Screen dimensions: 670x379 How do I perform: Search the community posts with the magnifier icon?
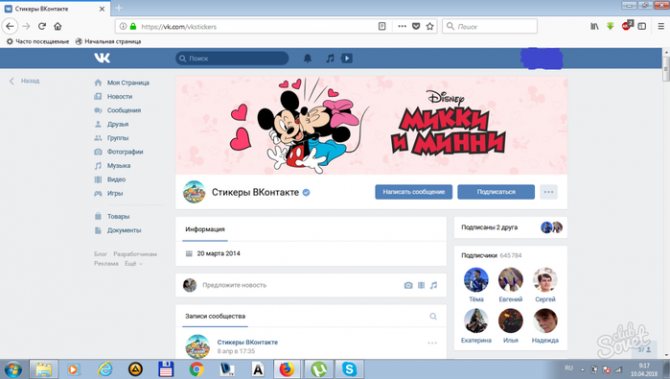point(433,316)
